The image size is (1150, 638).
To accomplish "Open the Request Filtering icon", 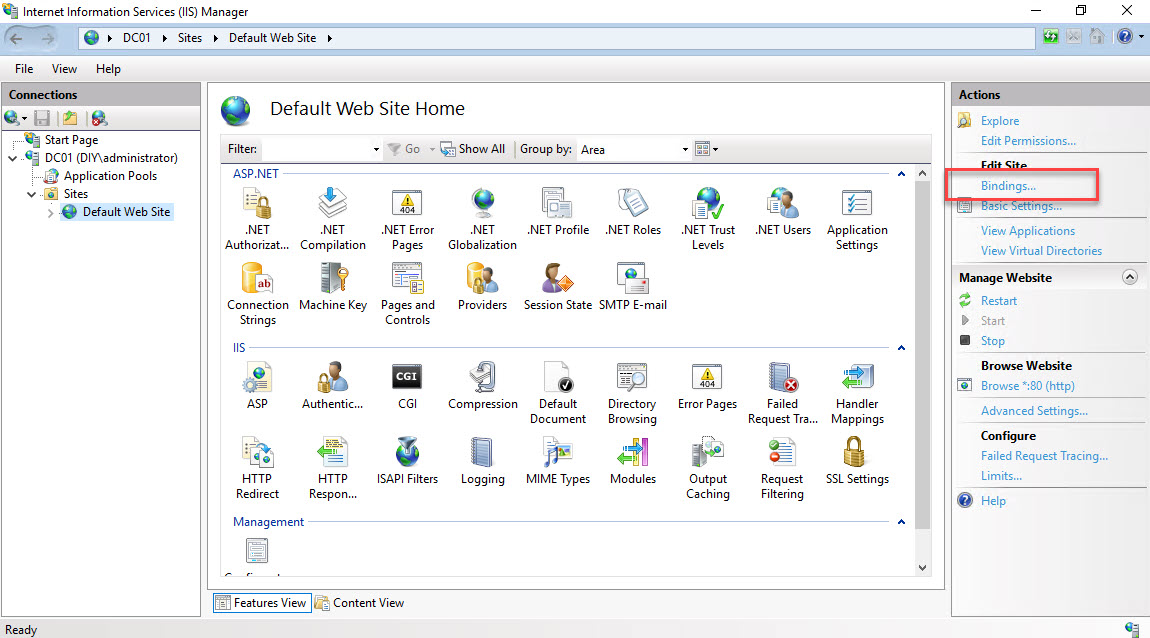I will pyautogui.click(x=782, y=469).
